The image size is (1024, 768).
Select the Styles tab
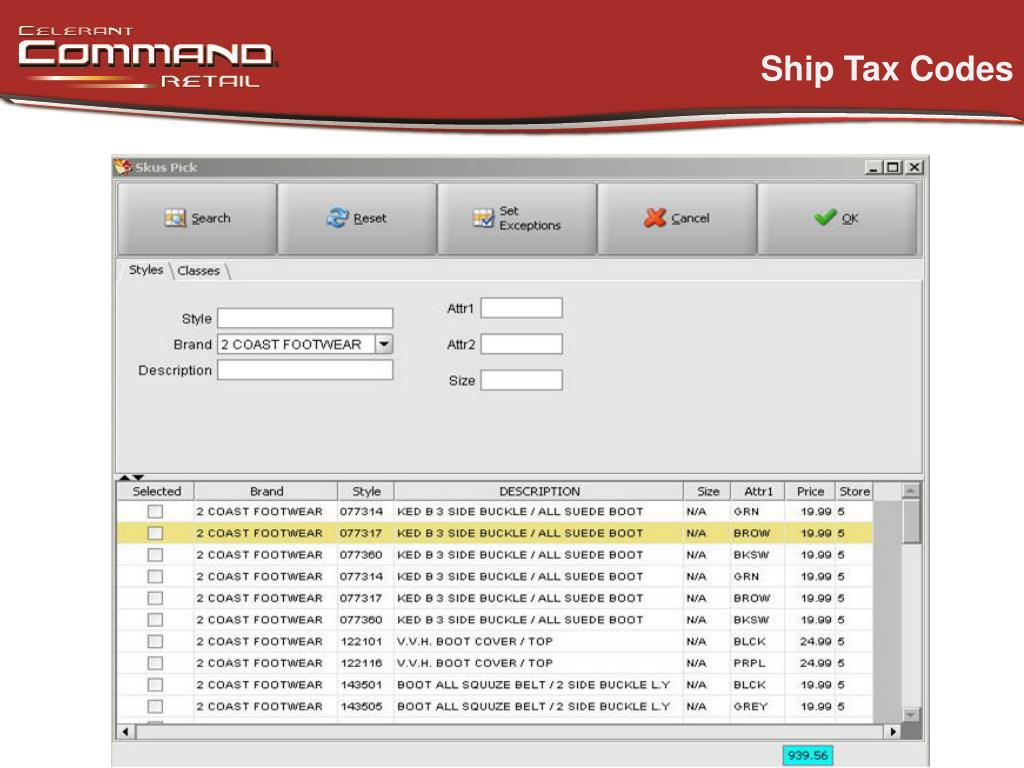146,270
